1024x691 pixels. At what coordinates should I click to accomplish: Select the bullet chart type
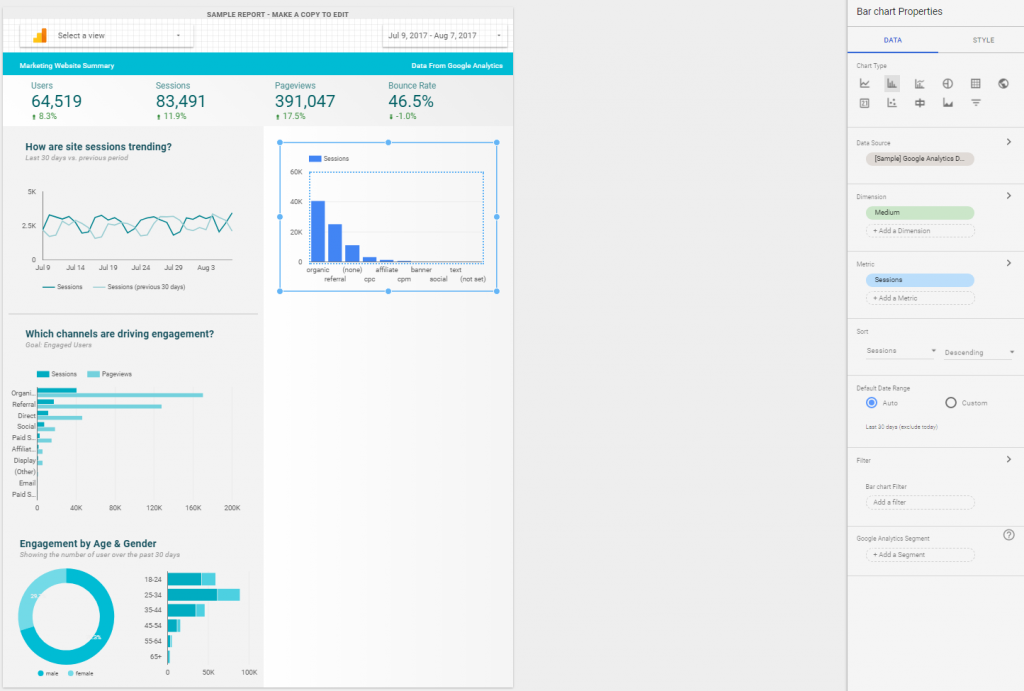(919, 103)
